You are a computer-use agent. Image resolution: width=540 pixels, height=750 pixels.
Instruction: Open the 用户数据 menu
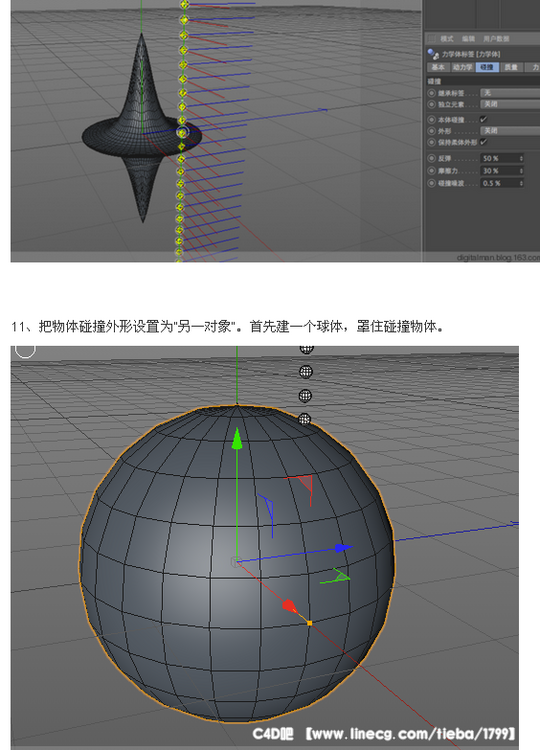(496, 39)
